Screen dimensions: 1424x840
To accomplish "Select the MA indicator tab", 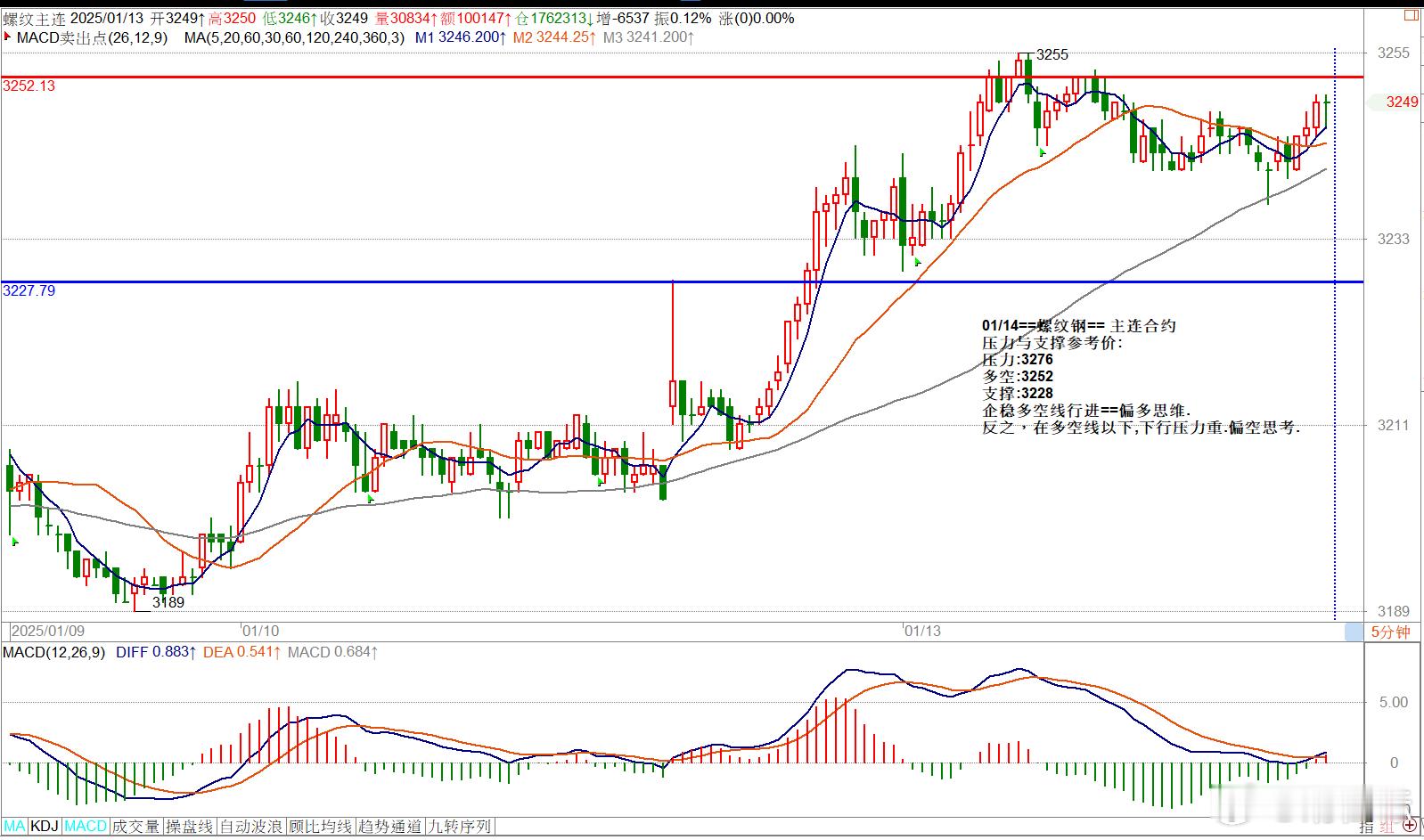I will [15, 827].
